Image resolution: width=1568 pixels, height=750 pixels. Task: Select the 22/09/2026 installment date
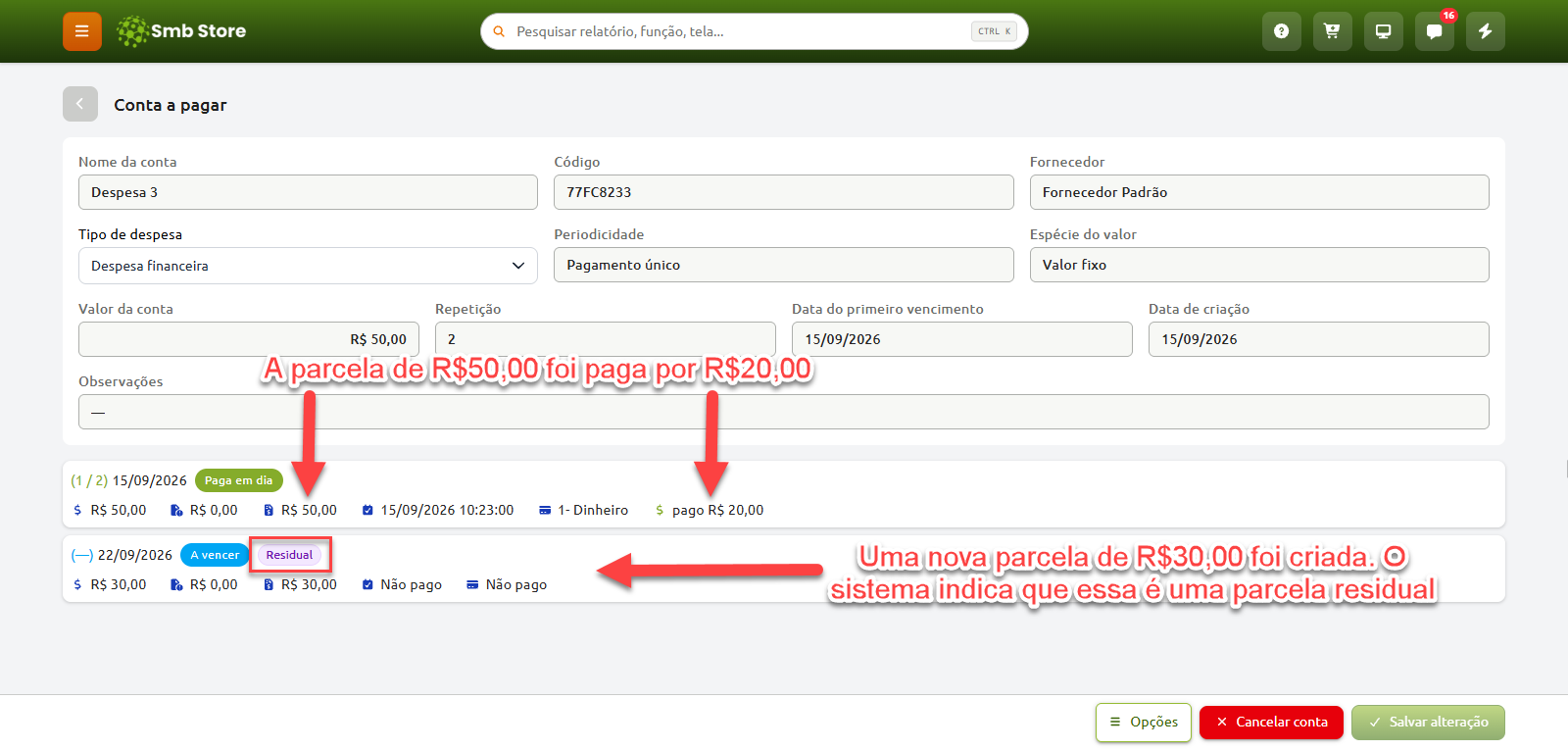134,555
